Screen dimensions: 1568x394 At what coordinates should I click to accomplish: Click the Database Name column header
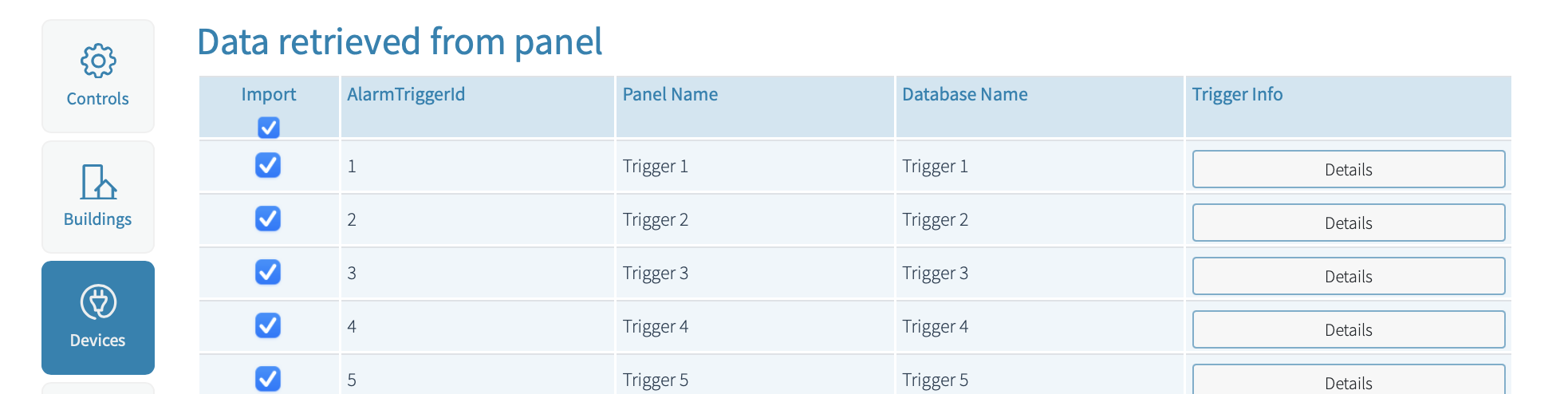pyautogui.click(x=964, y=94)
